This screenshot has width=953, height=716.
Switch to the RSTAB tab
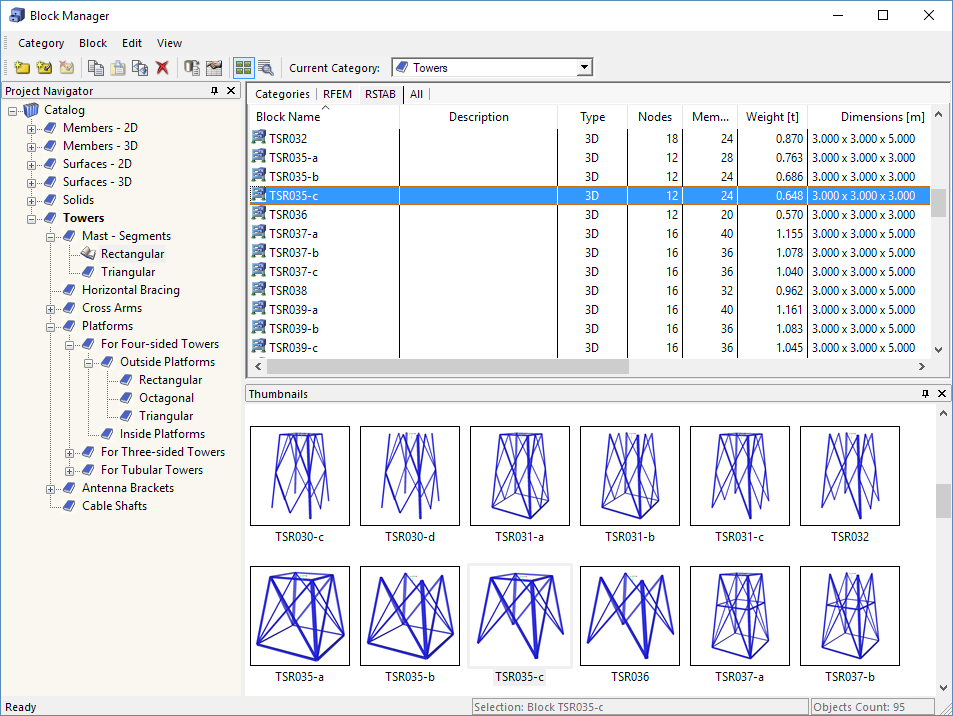click(379, 94)
